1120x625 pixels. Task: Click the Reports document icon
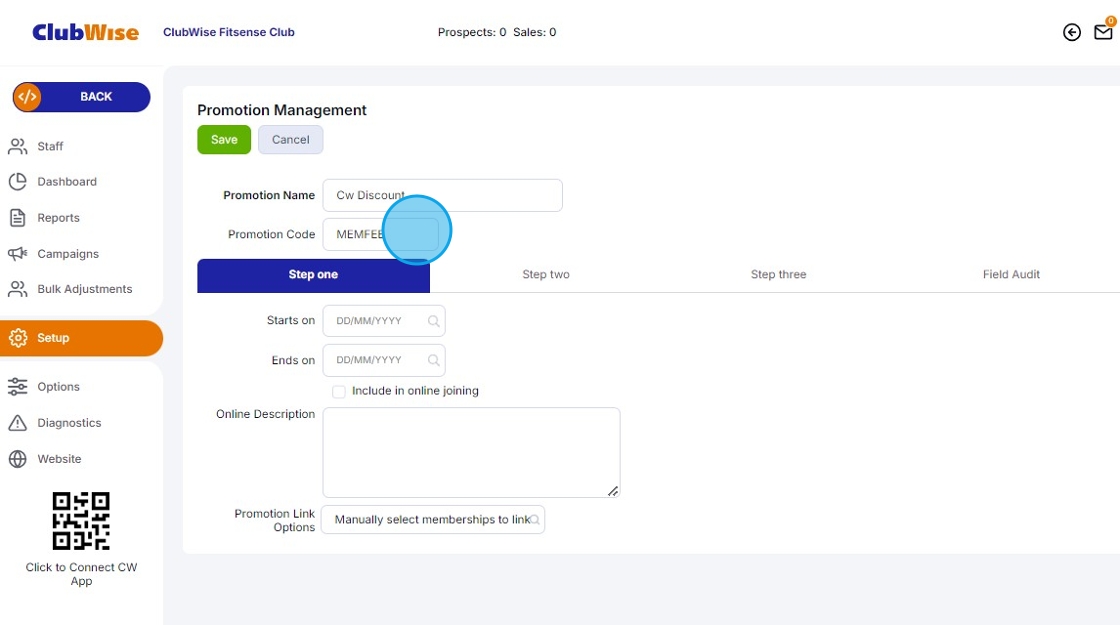pyautogui.click(x=18, y=218)
